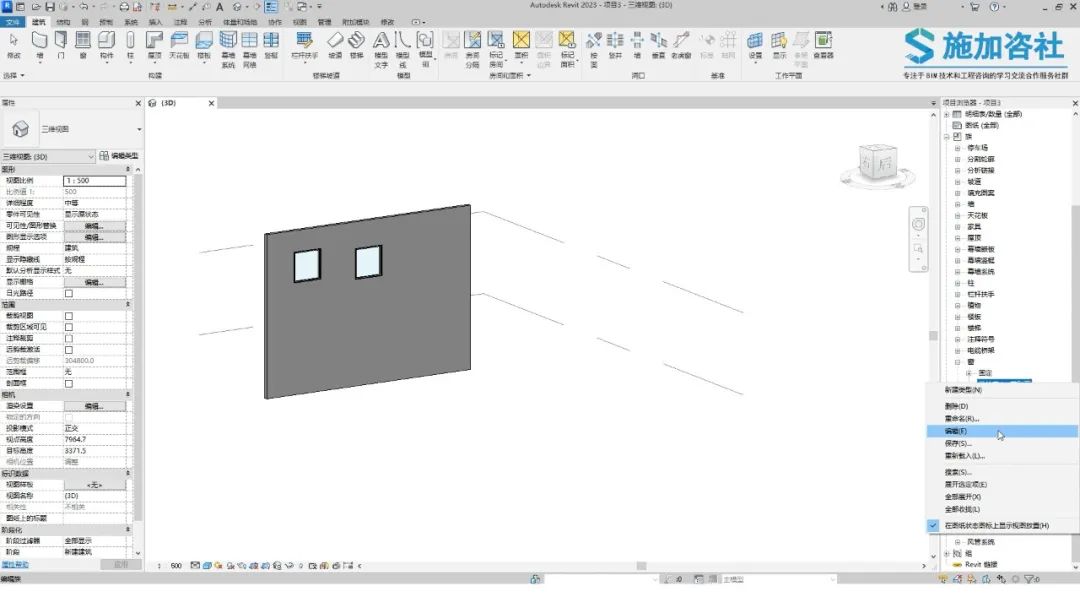The width and height of the screenshot is (1080, 608).
Task: Click Edit button for Visibility/Graphics Overrides
Action: [x=94, y=226]
